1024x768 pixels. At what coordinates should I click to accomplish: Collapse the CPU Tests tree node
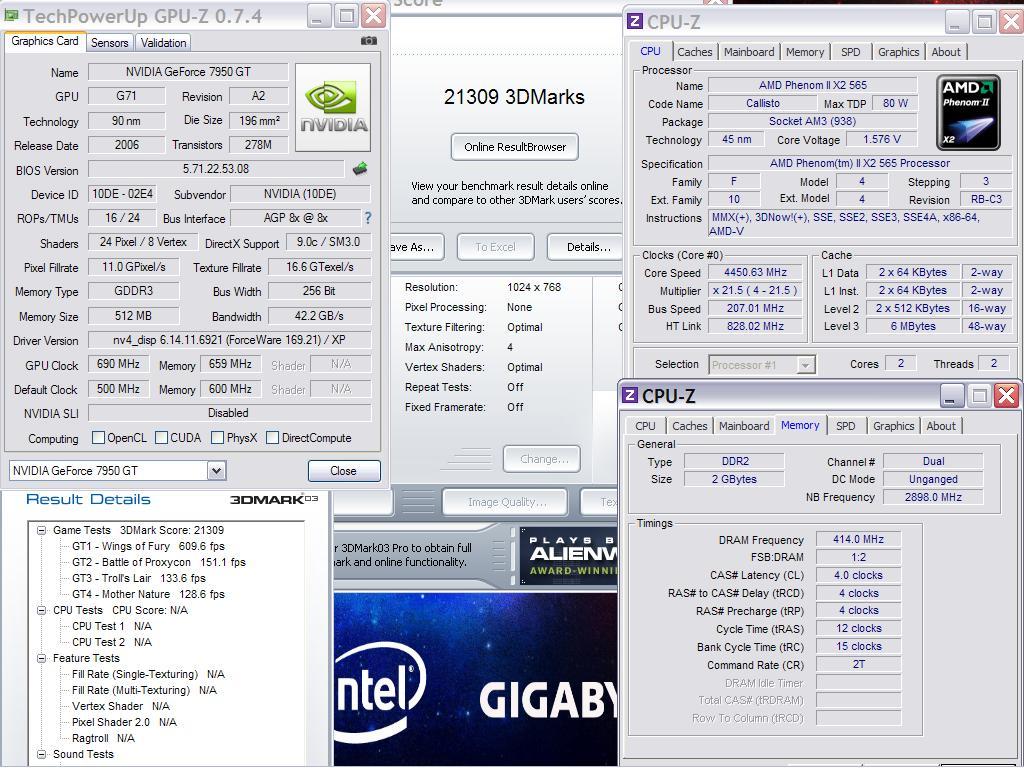tap(41, 610)
